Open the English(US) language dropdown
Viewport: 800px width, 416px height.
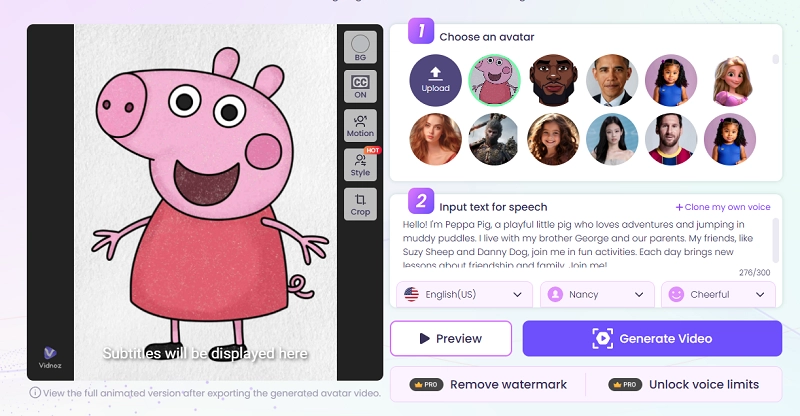pyautogui.click(x=464, y=295)
